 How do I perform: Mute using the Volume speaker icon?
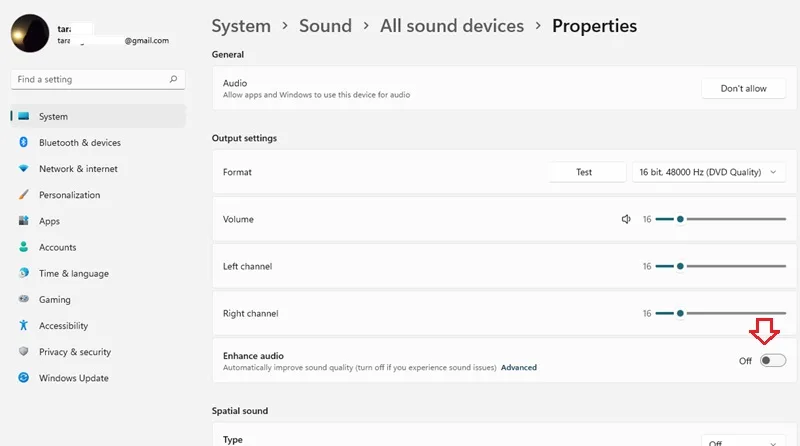click(x=626, y=219)
